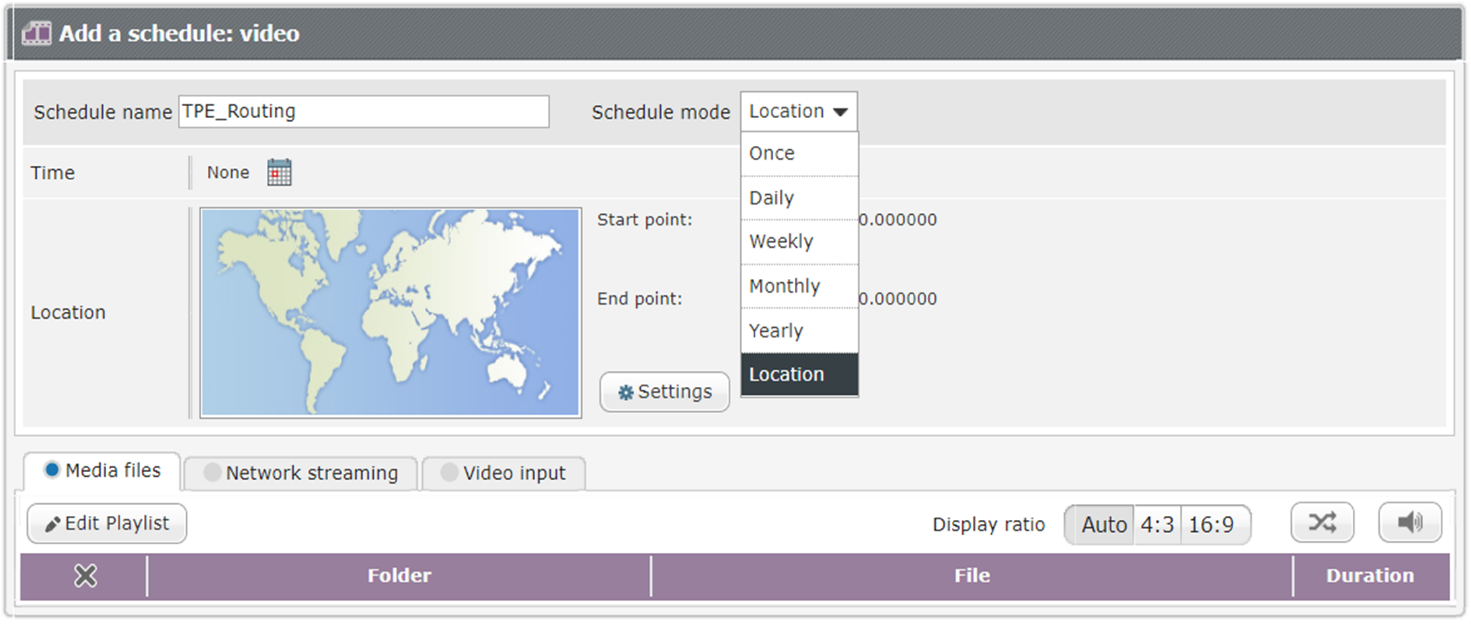Switch to the Video input tab
1471x624 pixels.
[x=503, y=473]
